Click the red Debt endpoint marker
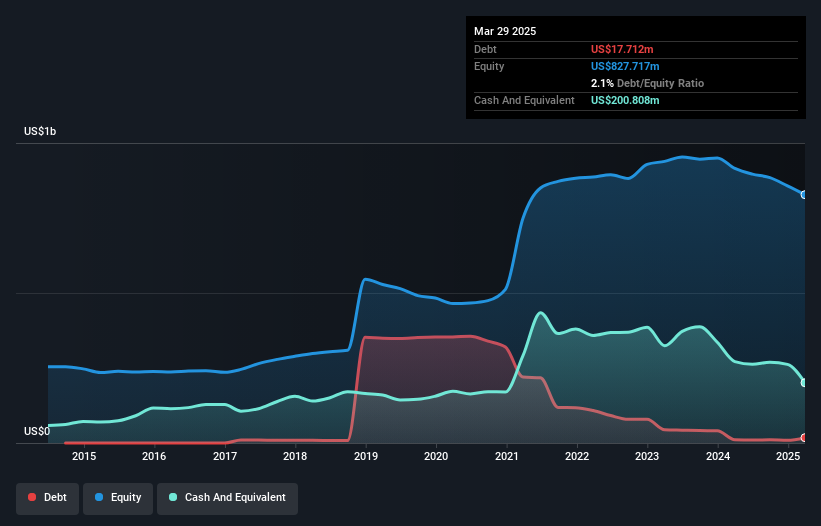Viewport: 821px width, 526px height. [x=804, y=438]
